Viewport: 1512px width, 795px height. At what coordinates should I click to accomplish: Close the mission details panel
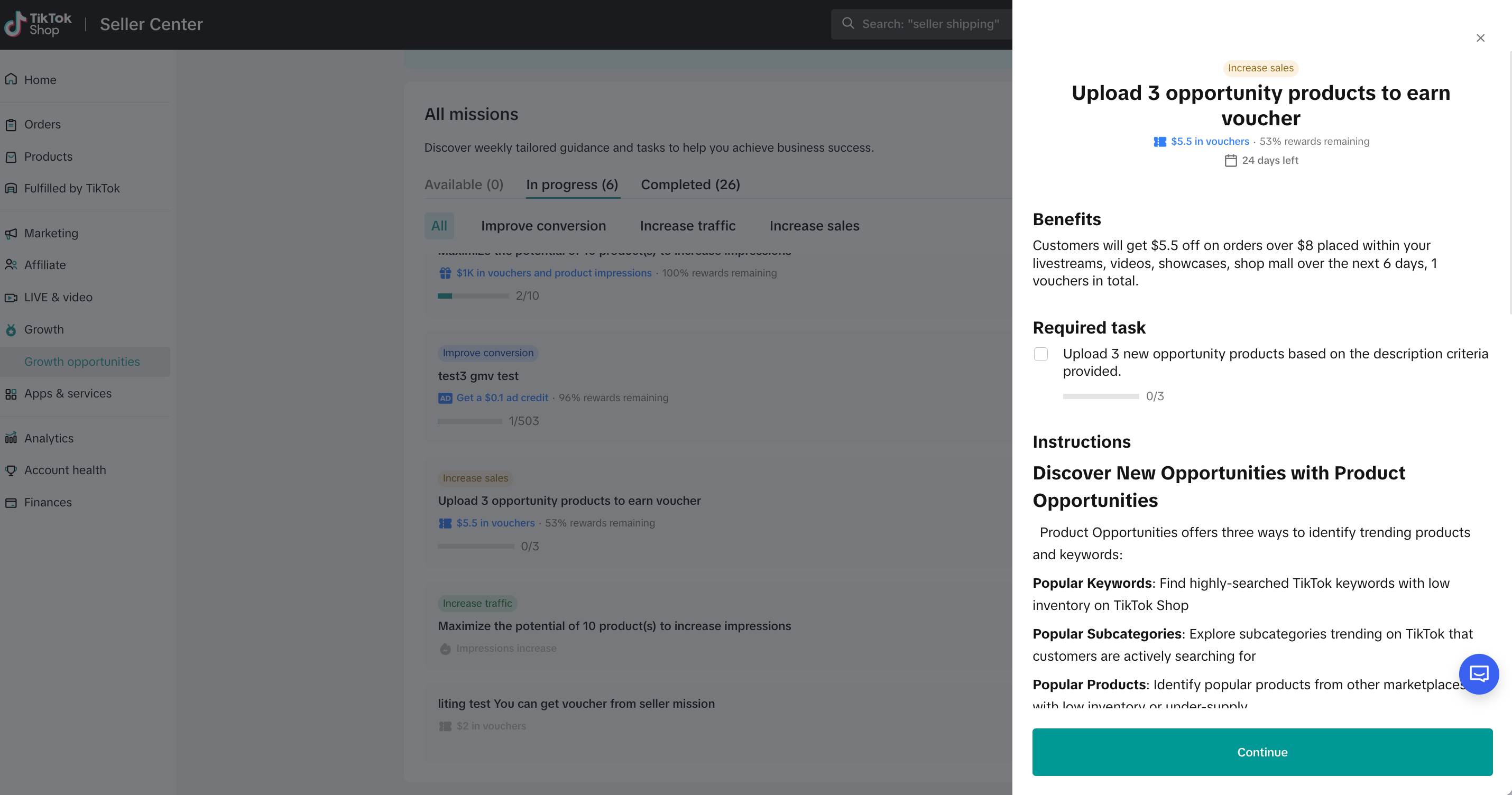1480,38
